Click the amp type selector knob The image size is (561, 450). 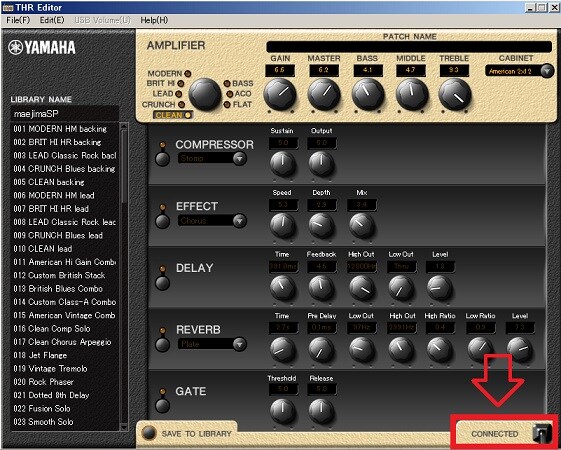(x=205, y=94)
